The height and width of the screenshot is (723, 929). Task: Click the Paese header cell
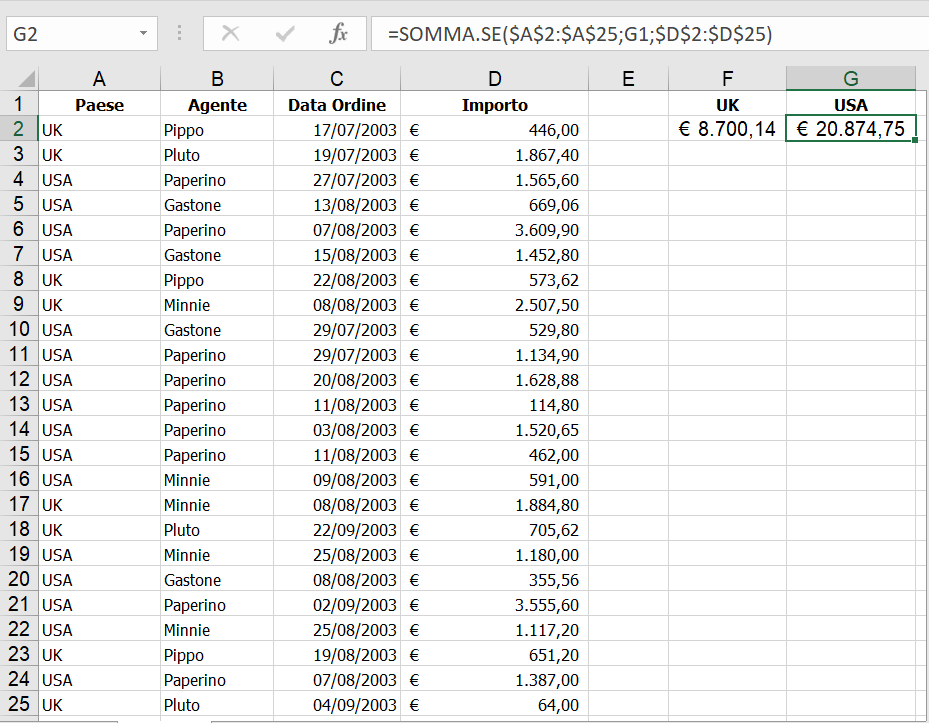coord(100,104)
